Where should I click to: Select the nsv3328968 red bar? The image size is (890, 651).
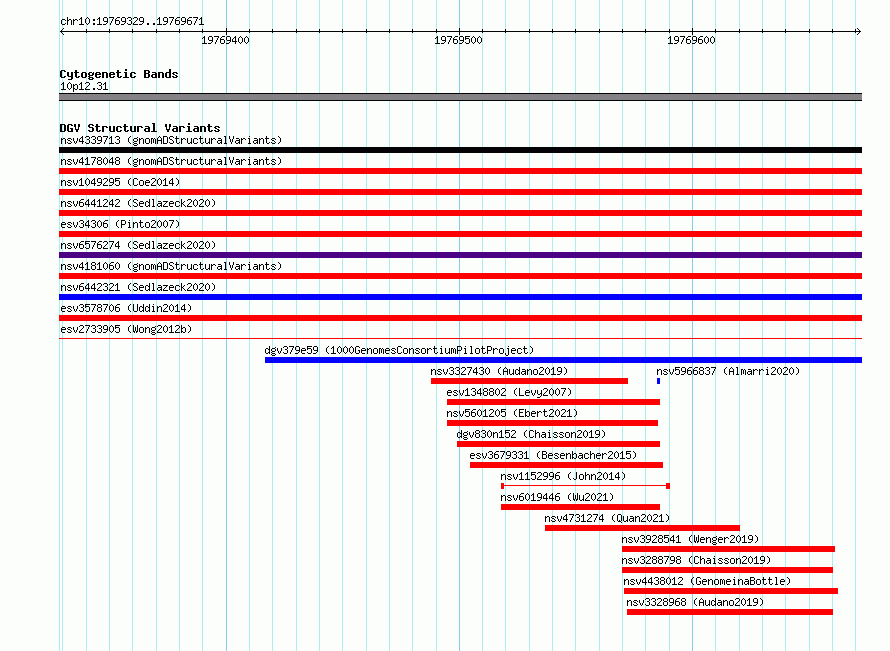point(730,612)
